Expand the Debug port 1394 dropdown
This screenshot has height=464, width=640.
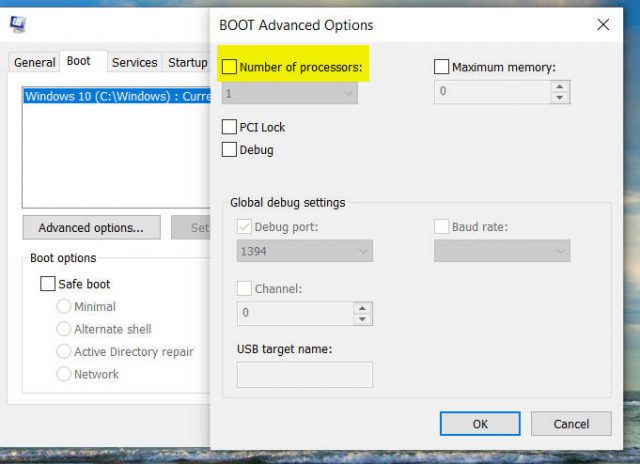pyautogui.click(x=305, y=251)
